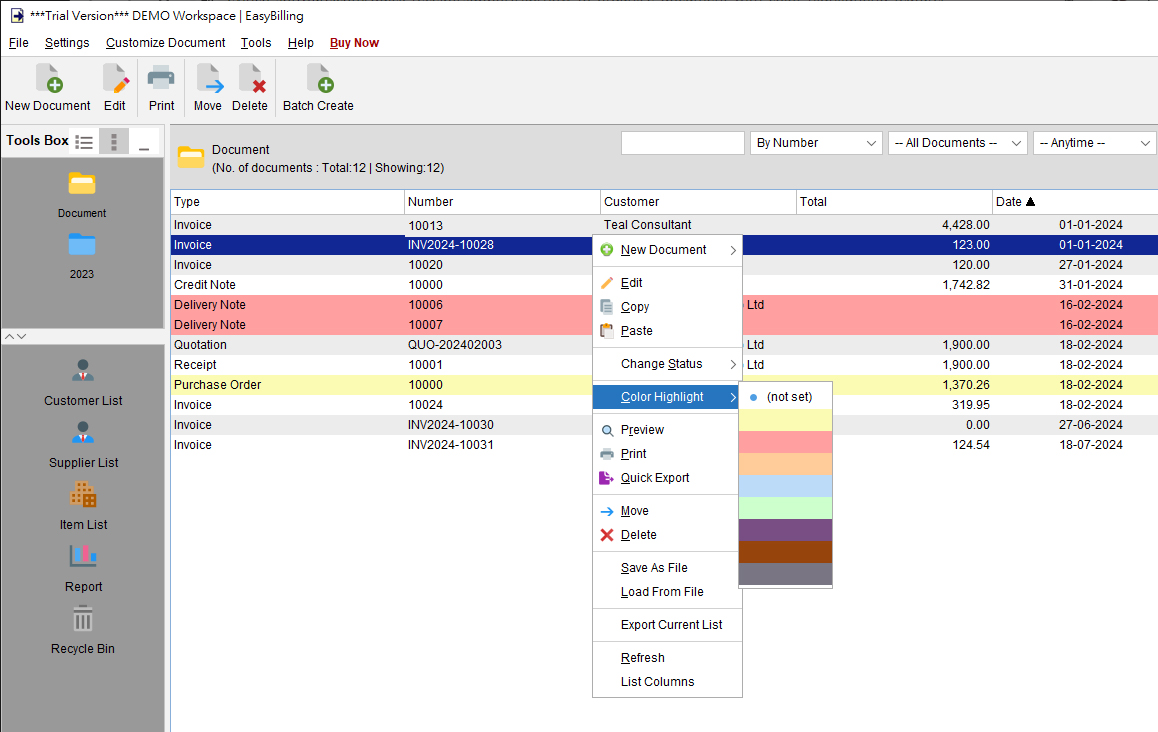Open the Customize Document menu
This screenshot has height=732, width=1158.
[x=165, y=43]
